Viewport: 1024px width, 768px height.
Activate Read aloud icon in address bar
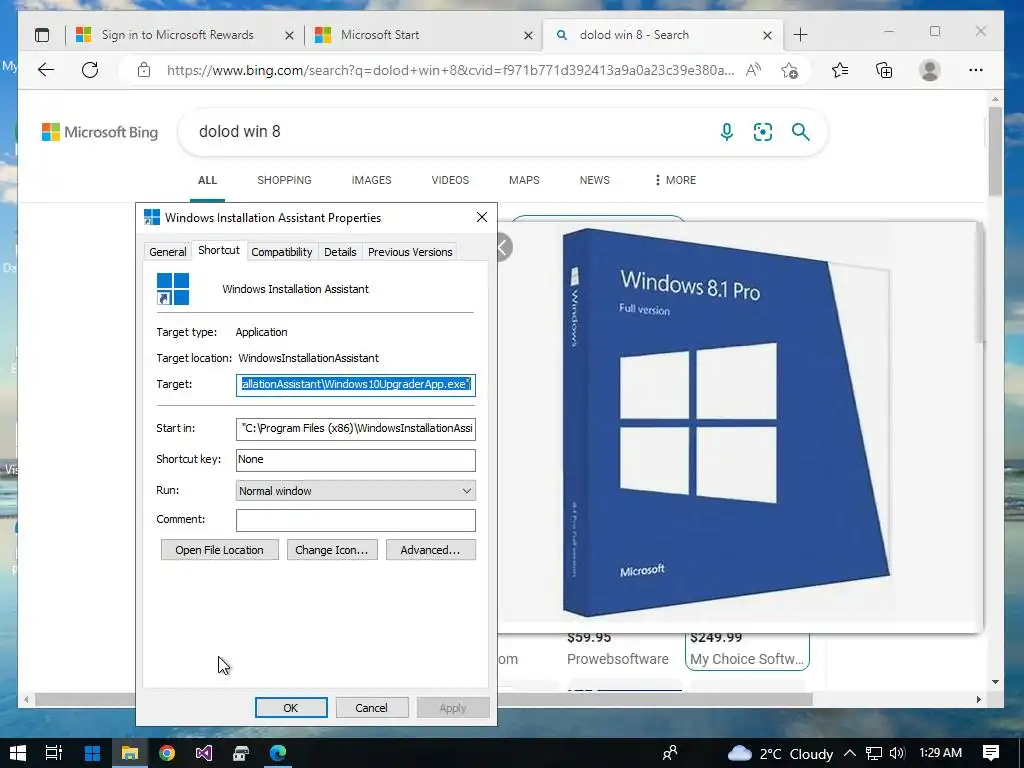pos(754,70)
